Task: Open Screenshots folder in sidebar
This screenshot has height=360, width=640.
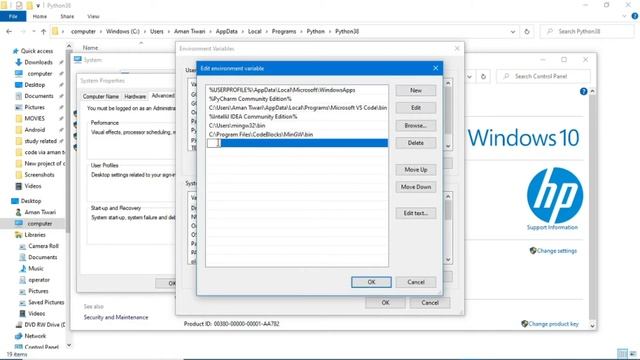Action: tap(39, 175)
